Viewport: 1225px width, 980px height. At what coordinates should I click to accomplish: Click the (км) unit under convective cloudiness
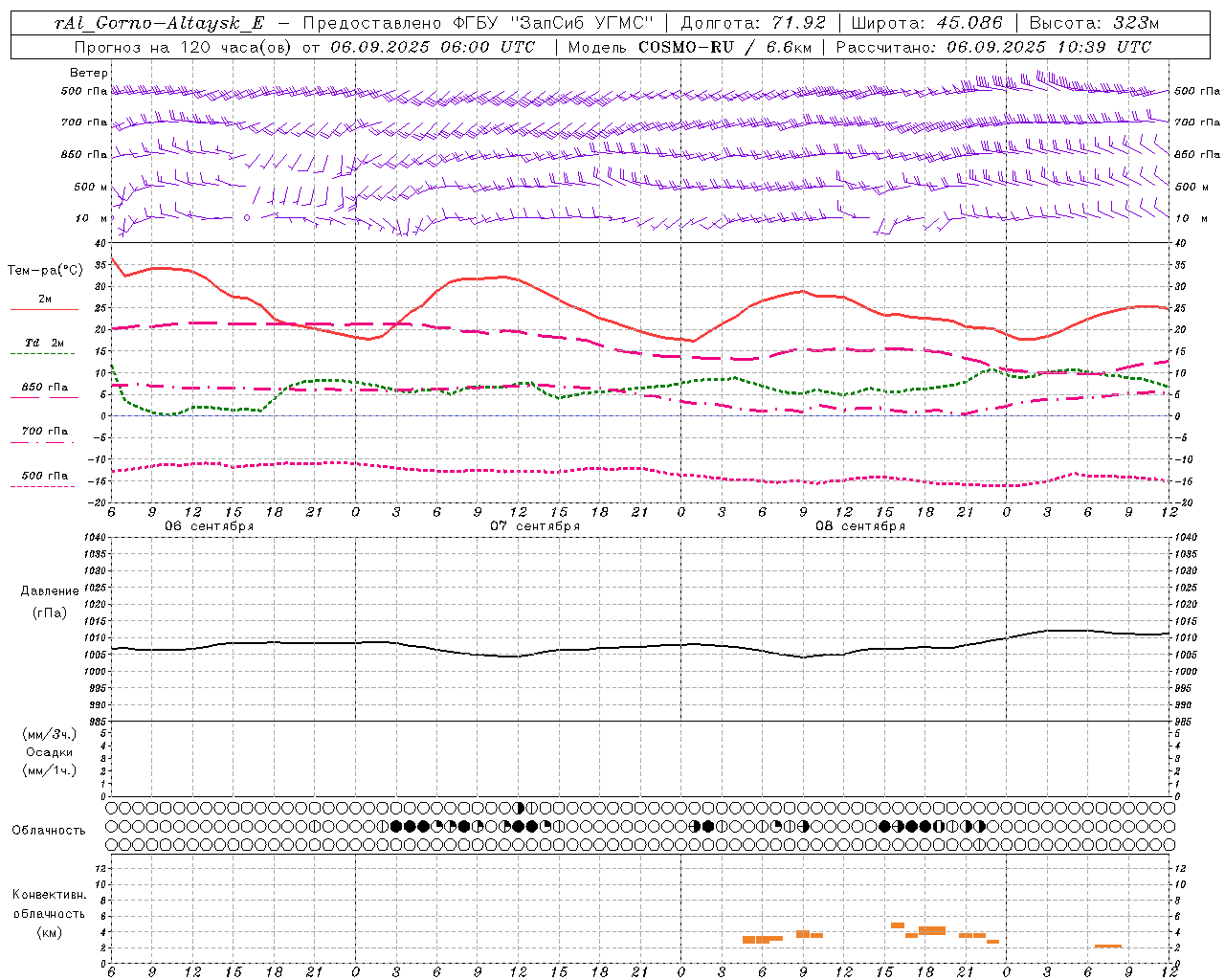pyautogui.click(x=49, y=932)
